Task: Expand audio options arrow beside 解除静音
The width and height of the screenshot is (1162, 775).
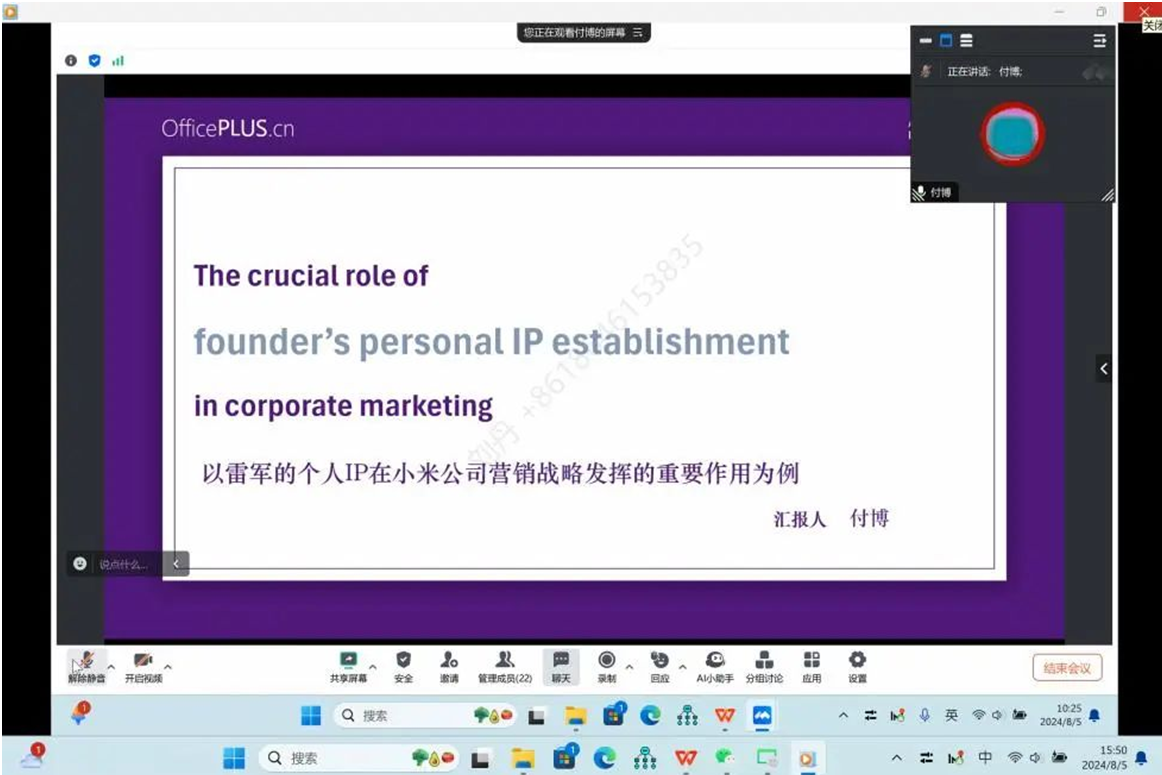Action: (x=111, y=667)
